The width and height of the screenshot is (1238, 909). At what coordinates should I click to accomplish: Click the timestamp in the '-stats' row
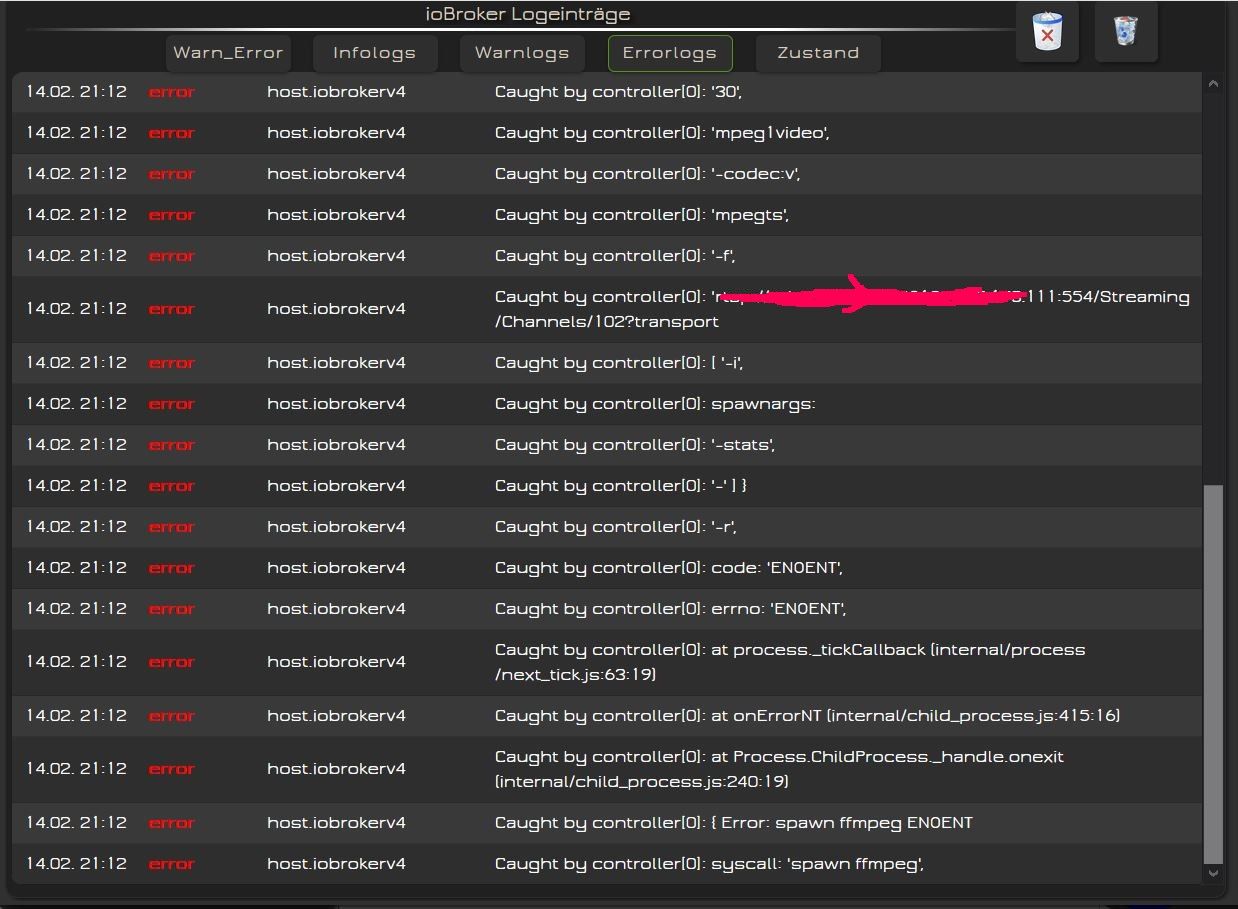[x=77, y=445]
